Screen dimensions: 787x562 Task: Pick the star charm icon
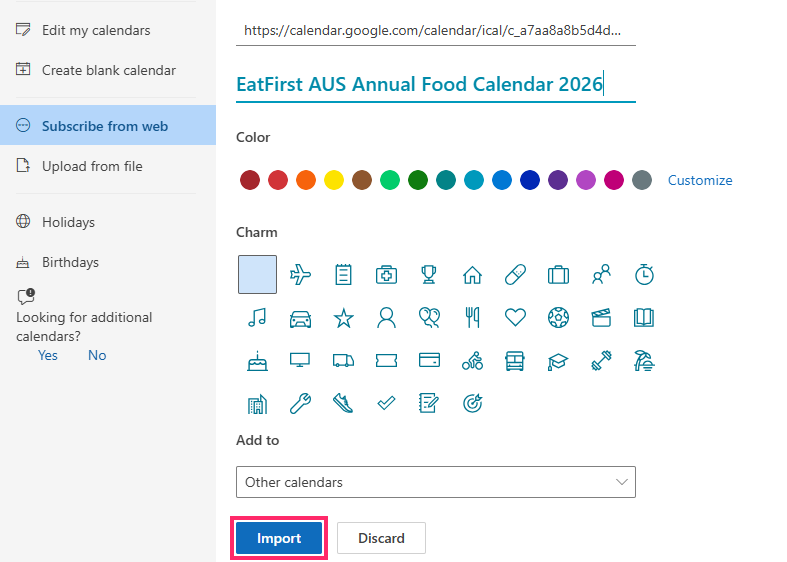click(343, 318)
